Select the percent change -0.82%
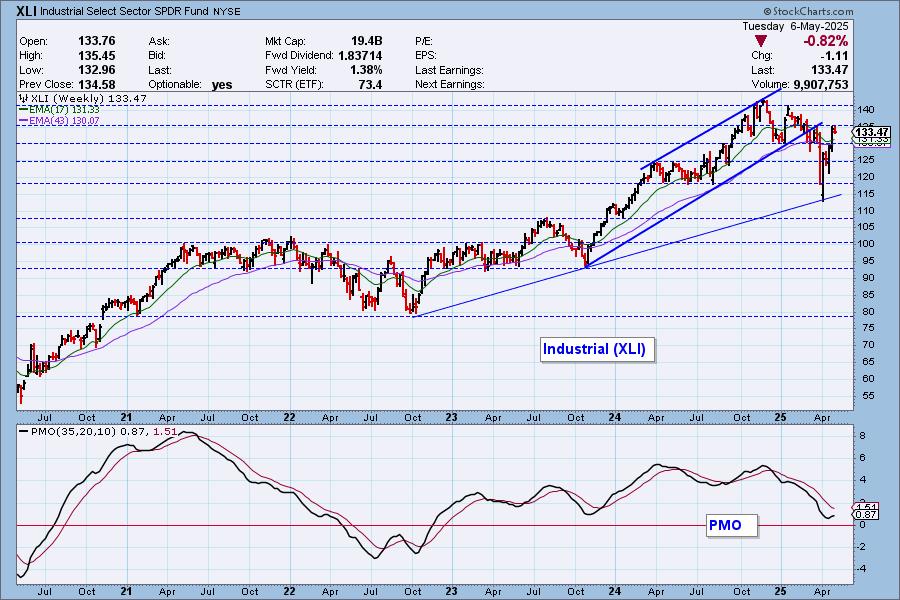Image resolution: width=900 pixels, height=600 pixels. [825, 41]
